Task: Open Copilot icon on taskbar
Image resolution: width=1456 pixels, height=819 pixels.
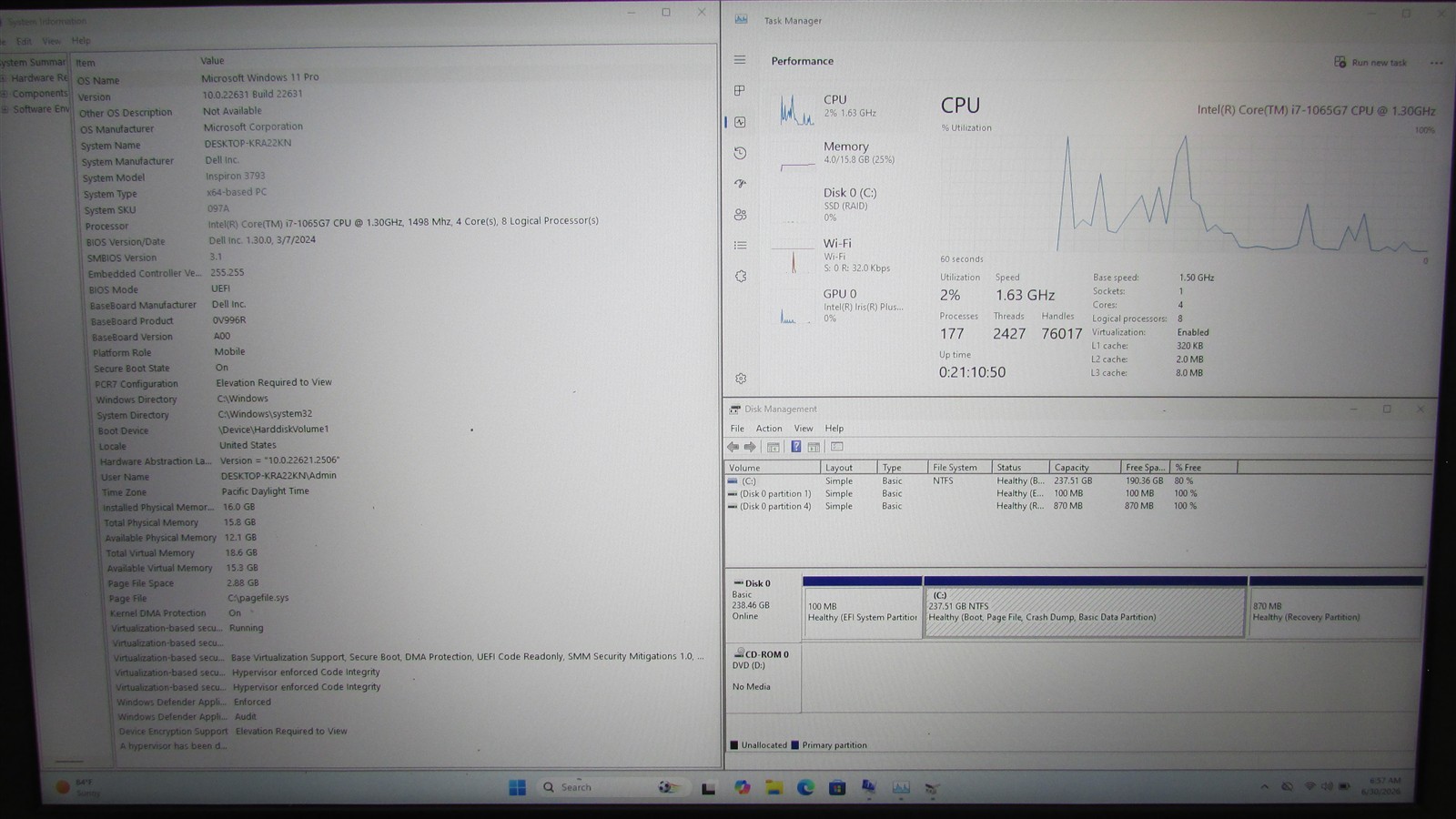Action: pyautogui.click(x=742, y=787)
